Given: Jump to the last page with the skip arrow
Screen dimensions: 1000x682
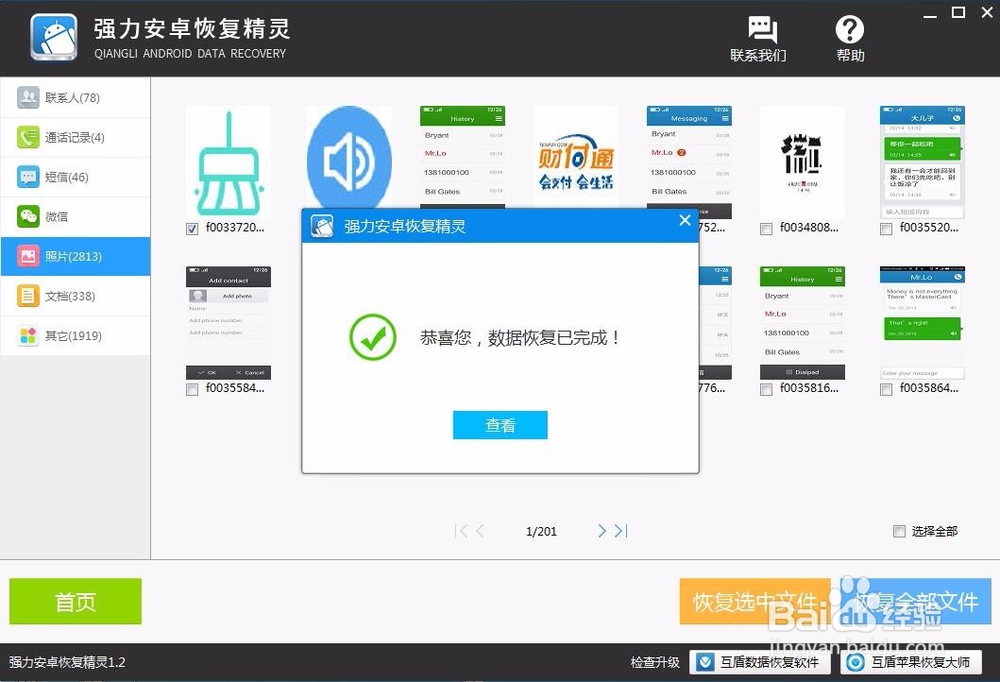Looking at the screenshot, I should pyautogui.click(x=620, y=531).
